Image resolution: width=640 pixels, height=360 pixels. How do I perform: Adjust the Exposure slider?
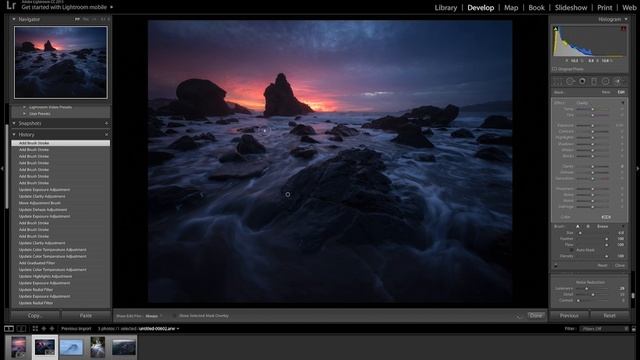(x=593, y=125)
